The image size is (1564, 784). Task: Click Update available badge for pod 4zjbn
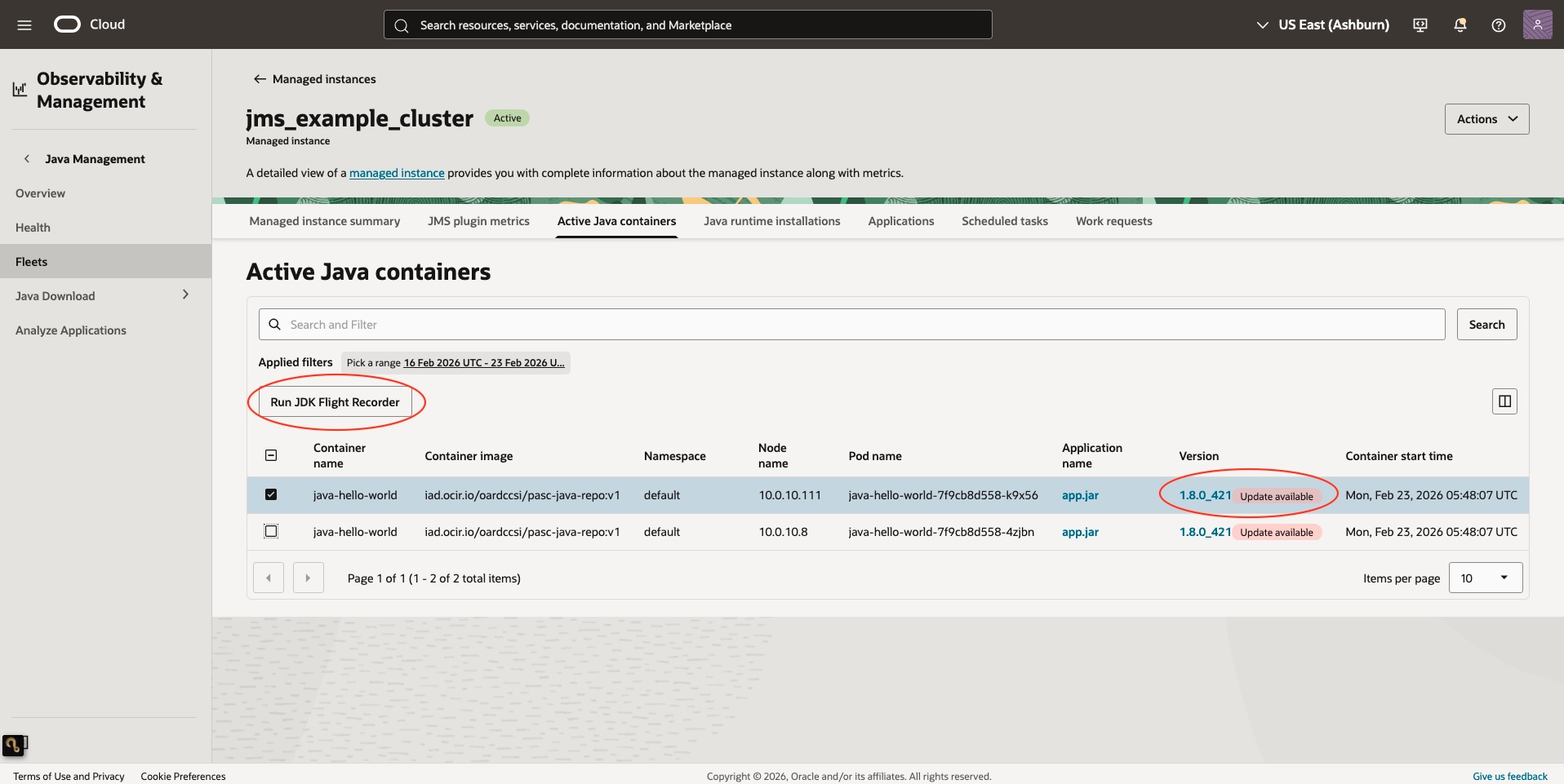point(1277,532)
